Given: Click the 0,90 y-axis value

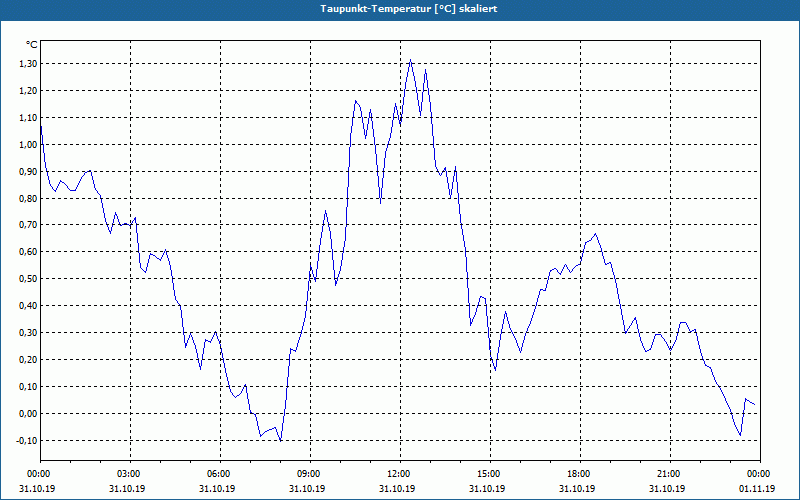Looking at the screenshot, I should [x=28, y=172].
